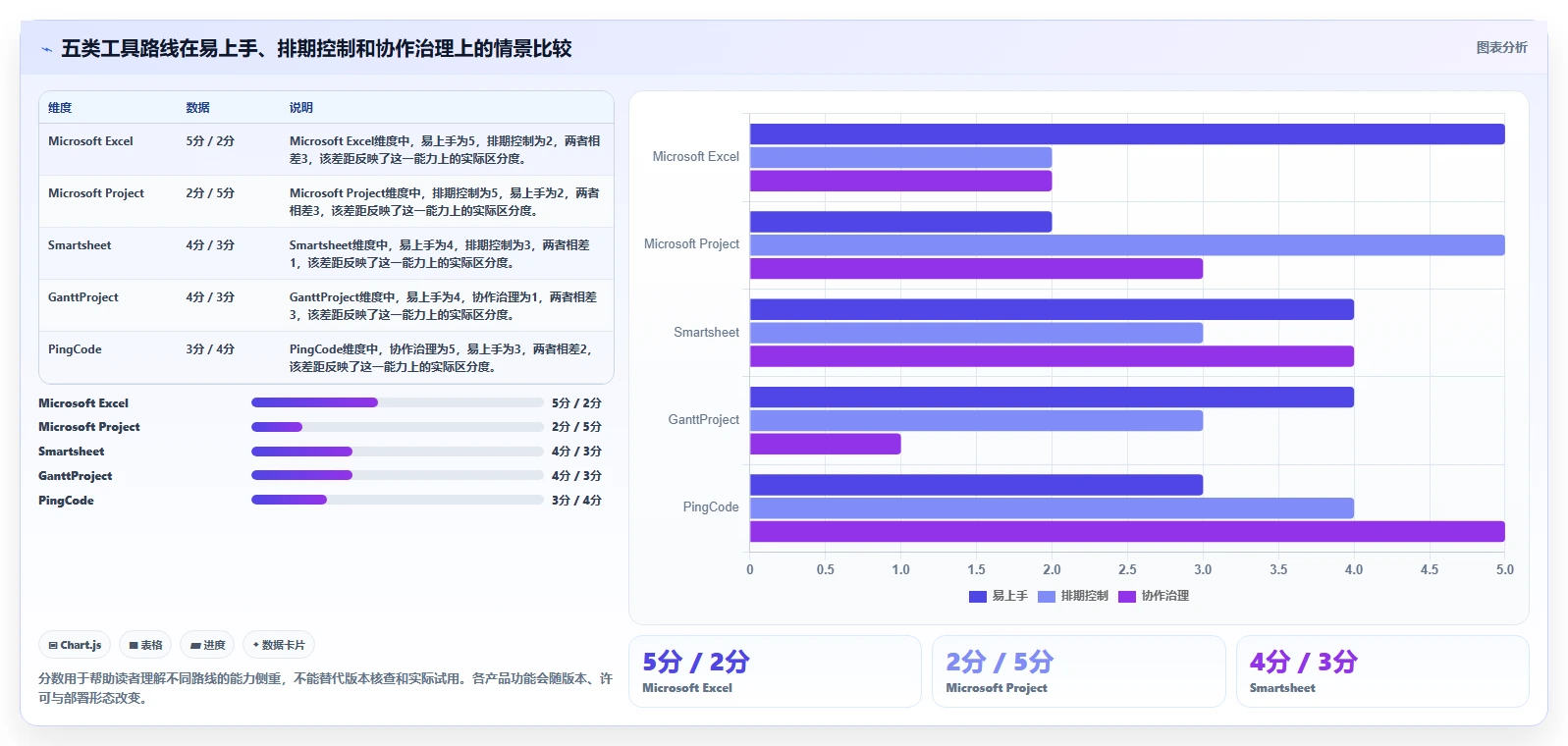1568x746 pixels.
Task: Toggle the 协作治理 legend item
Action: [x=1154, y=596]
